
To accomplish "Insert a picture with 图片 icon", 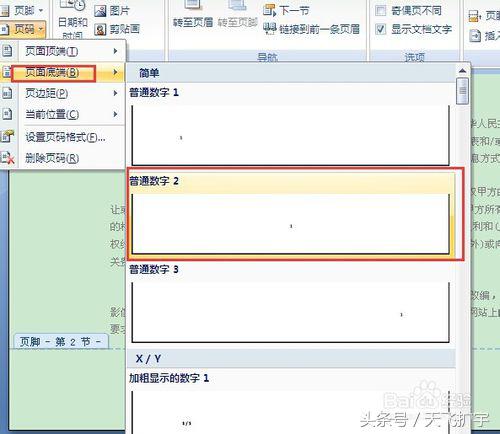I will (x=100, y=11).
